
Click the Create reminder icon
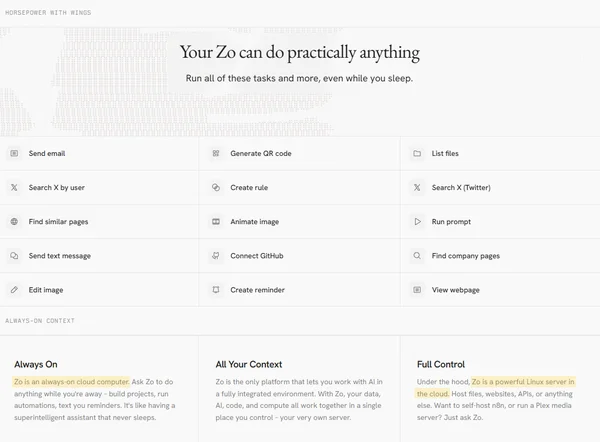(216, 289)
